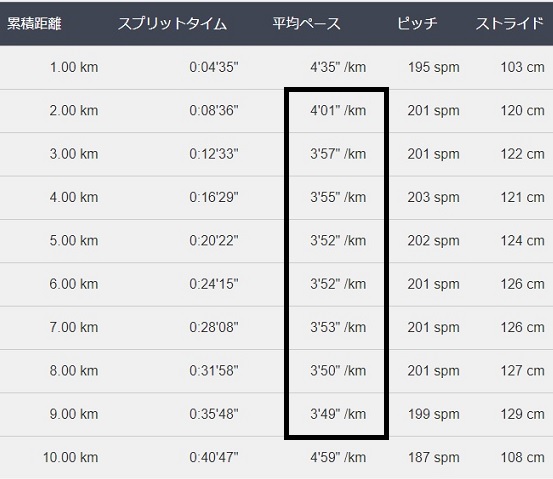
Task: Click the 127 cm stride value
Action: point(523,371)
